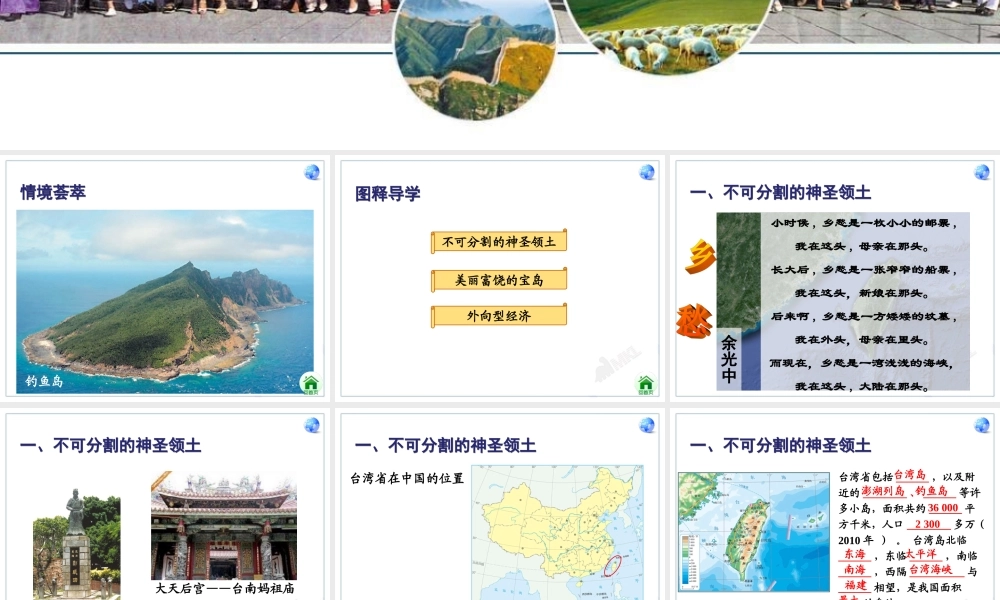Viewport: 1000px width, 600px height.
Task: Click the green home icon on the 图释导学 slide
Action: click(x=645, y=384)
